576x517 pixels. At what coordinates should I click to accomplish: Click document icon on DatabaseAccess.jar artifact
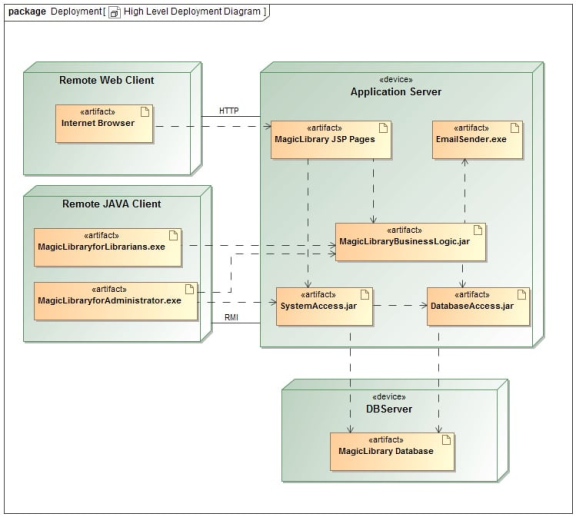[522, 294]
